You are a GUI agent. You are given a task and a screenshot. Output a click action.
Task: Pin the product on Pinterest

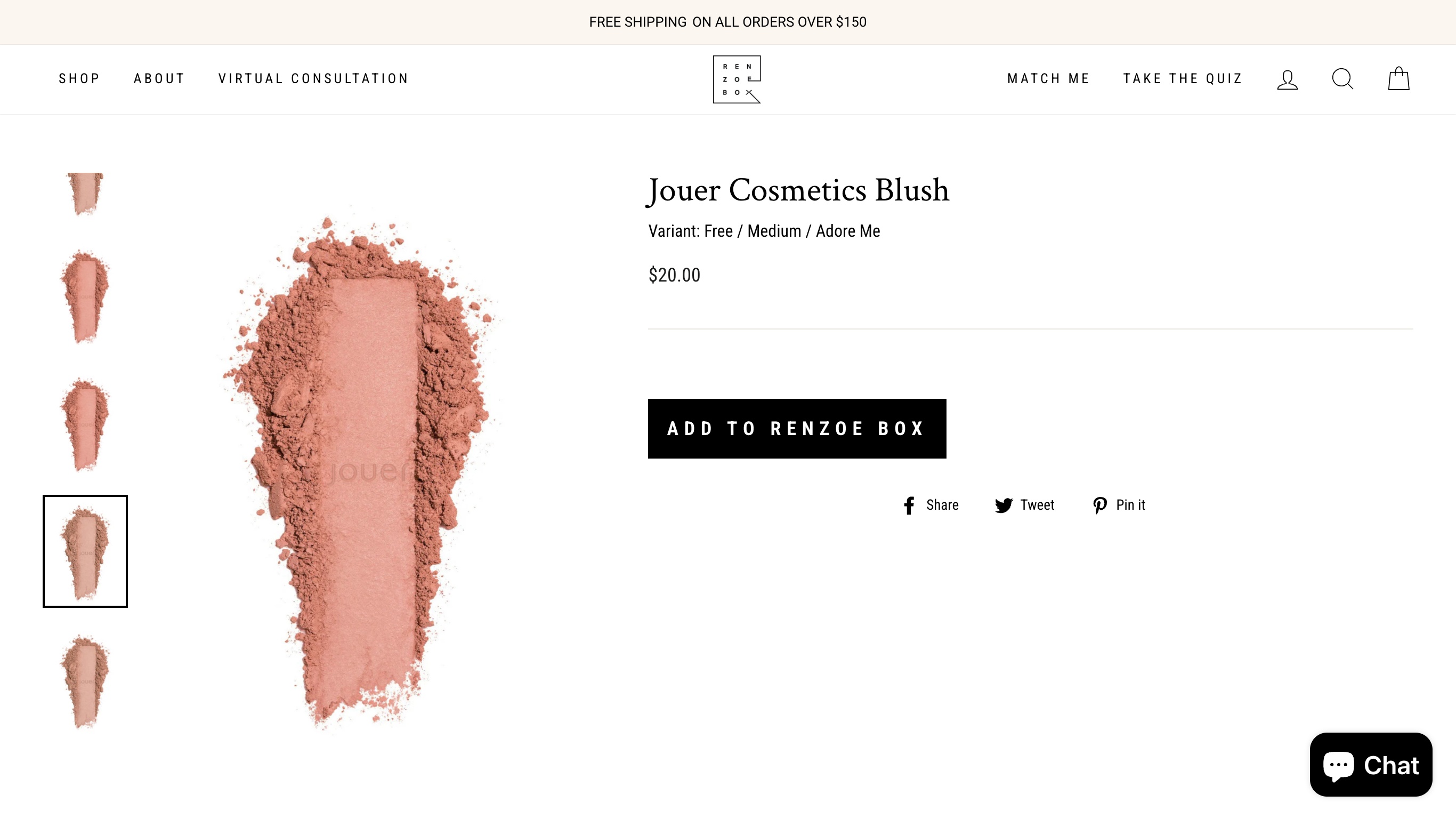[x=1119, y=505]
